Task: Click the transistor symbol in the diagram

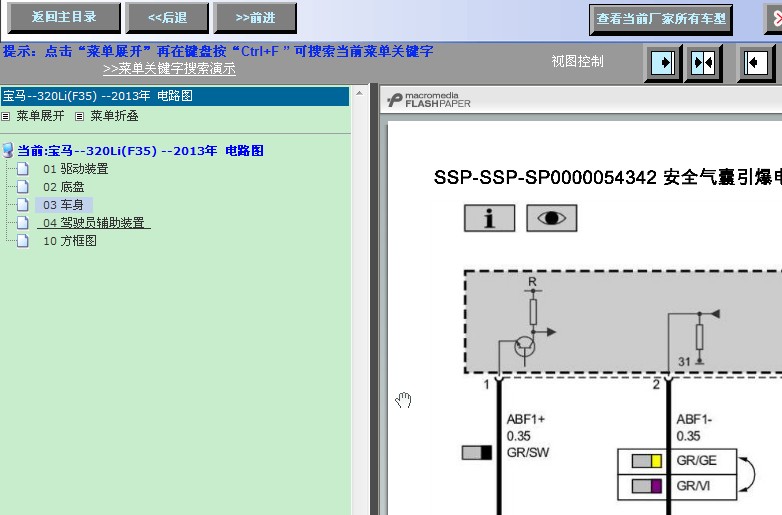Action: [524, 346]
